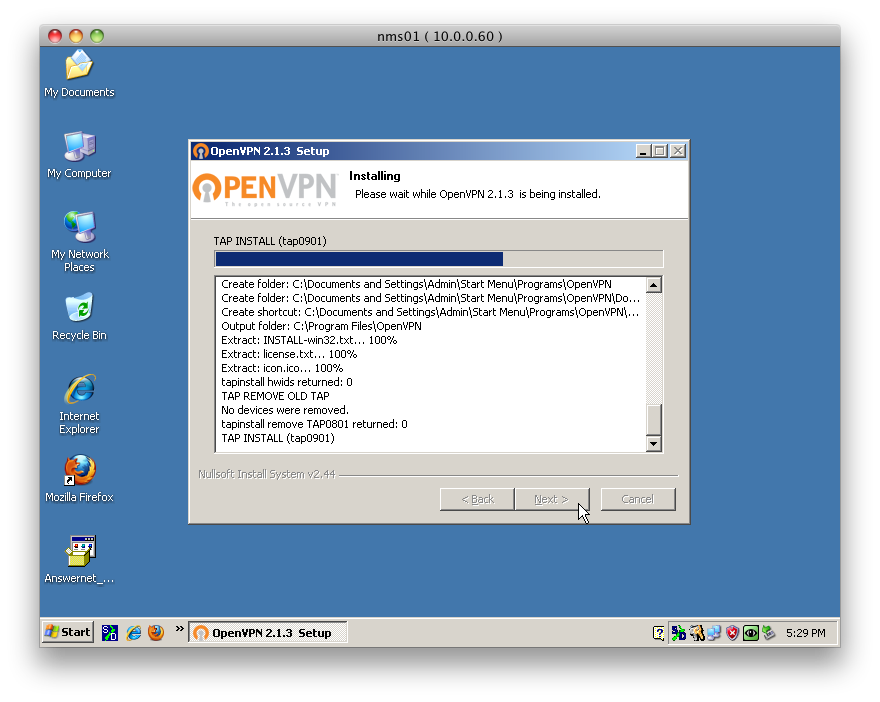Select log line 'Output folder: C:\Program Files\OpenVPN'
Screen dimensions: 880x702
coord(321,326)
